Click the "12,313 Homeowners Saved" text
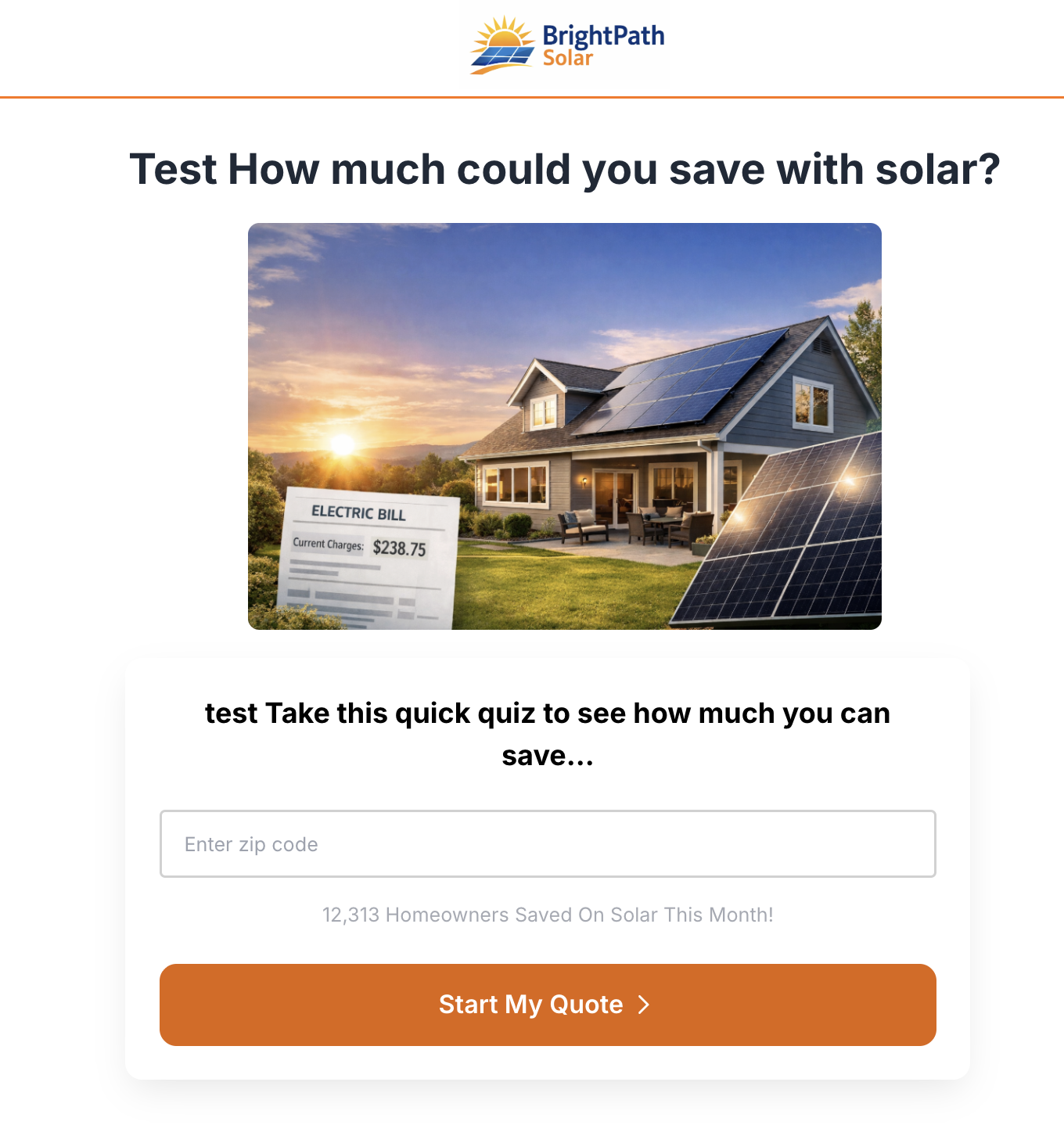This screenshot has height=1136, width=1064. coord(548,915)
